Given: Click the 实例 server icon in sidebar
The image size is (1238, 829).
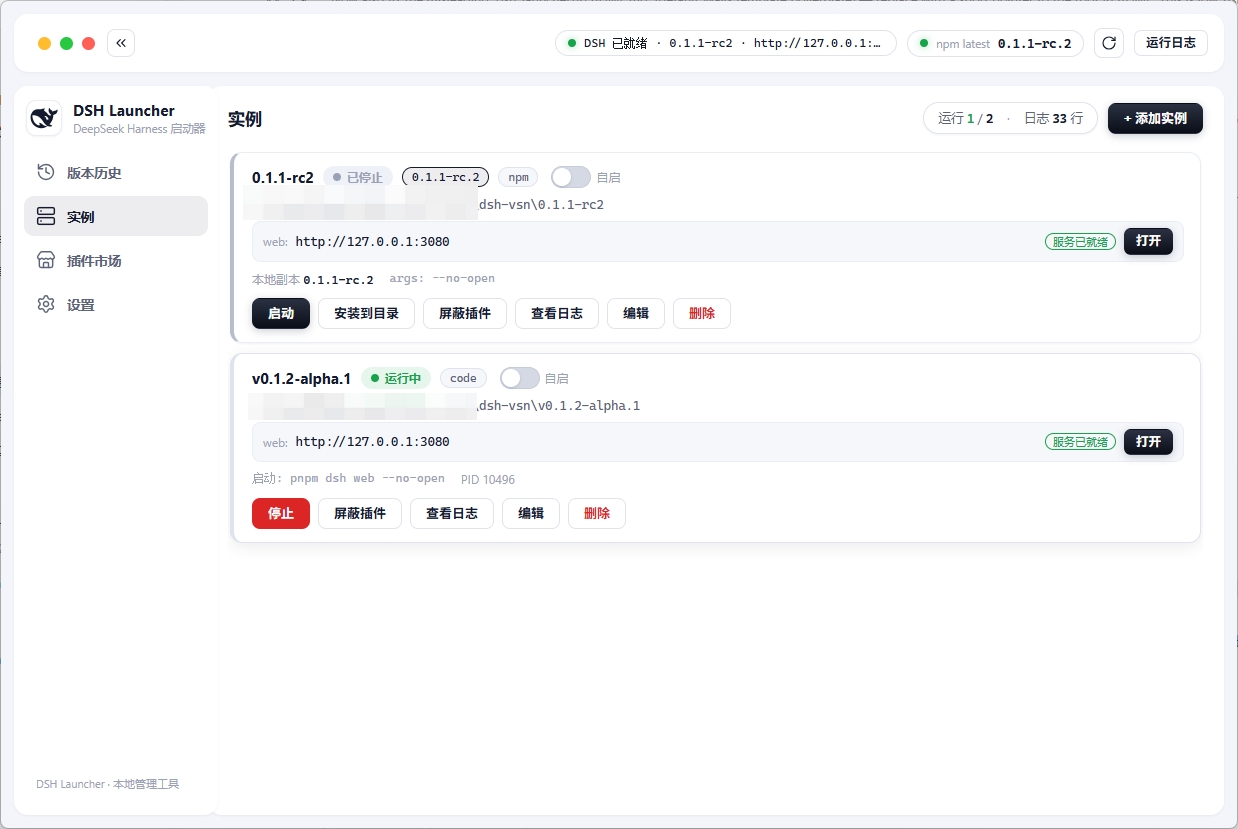Looking at the screenshot, I should [x=46, y=216].
